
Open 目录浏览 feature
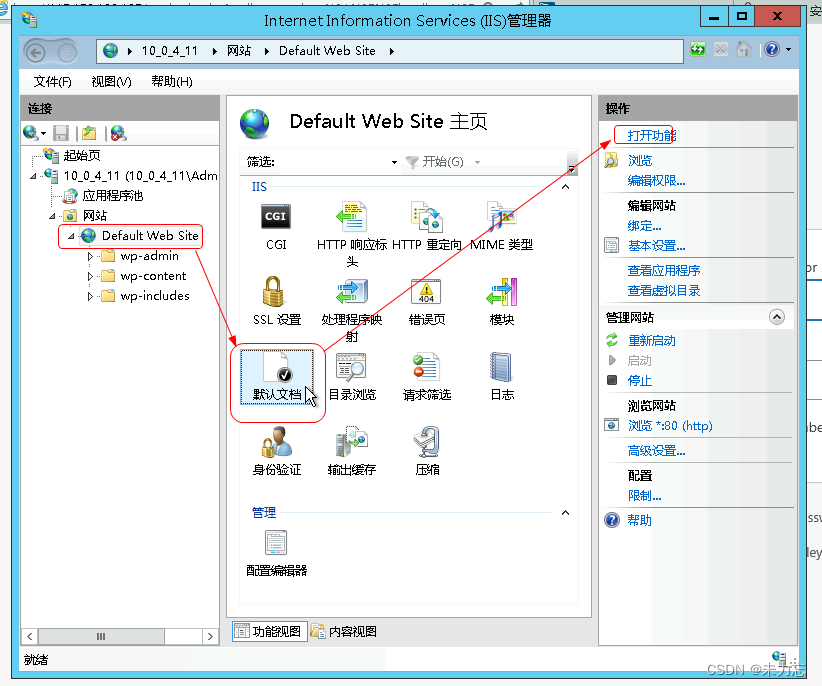pos(352,376)
